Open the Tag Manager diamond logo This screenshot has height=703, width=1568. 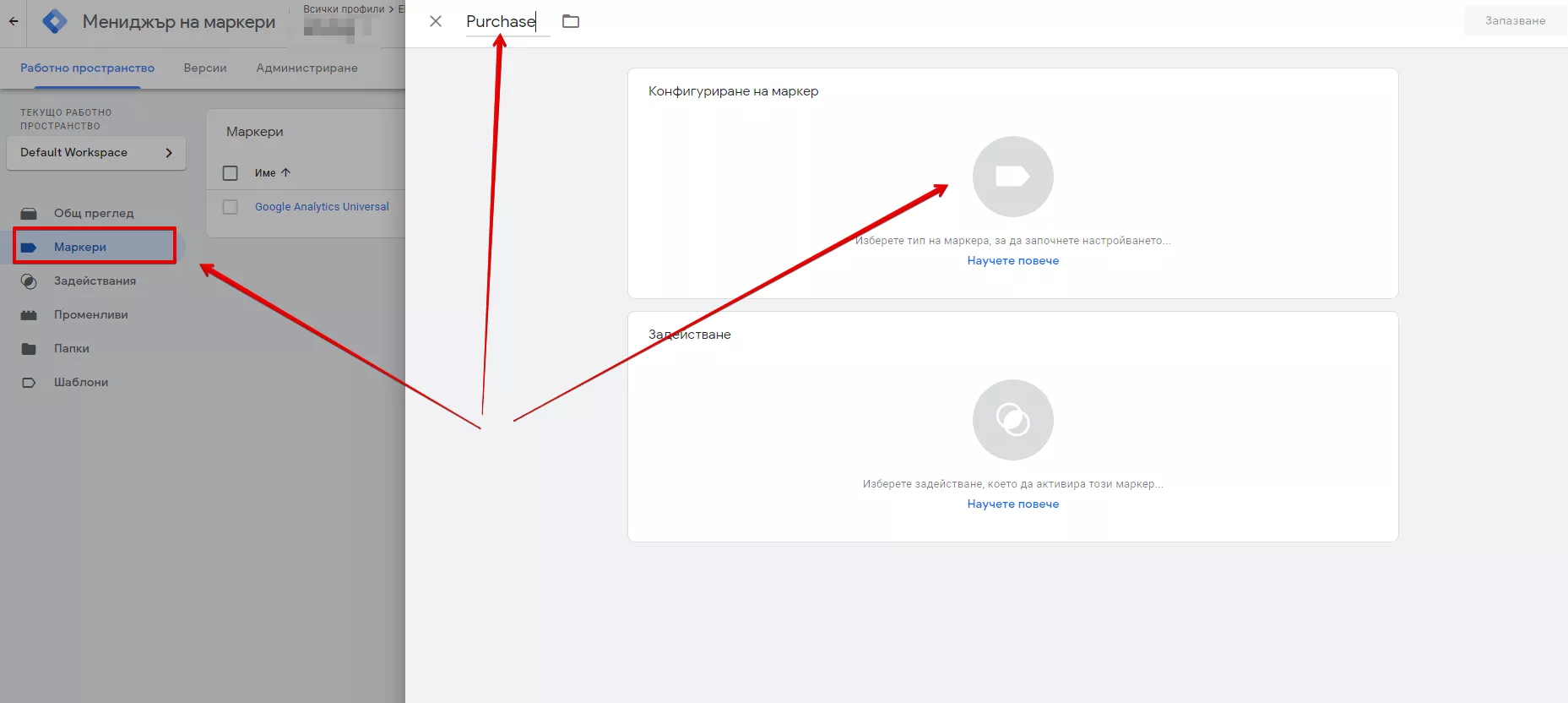pyautogui.click(x=55, y=21)
